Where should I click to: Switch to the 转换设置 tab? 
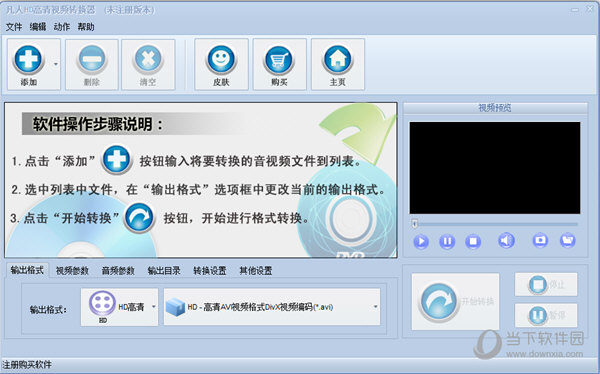pos(210,271)
